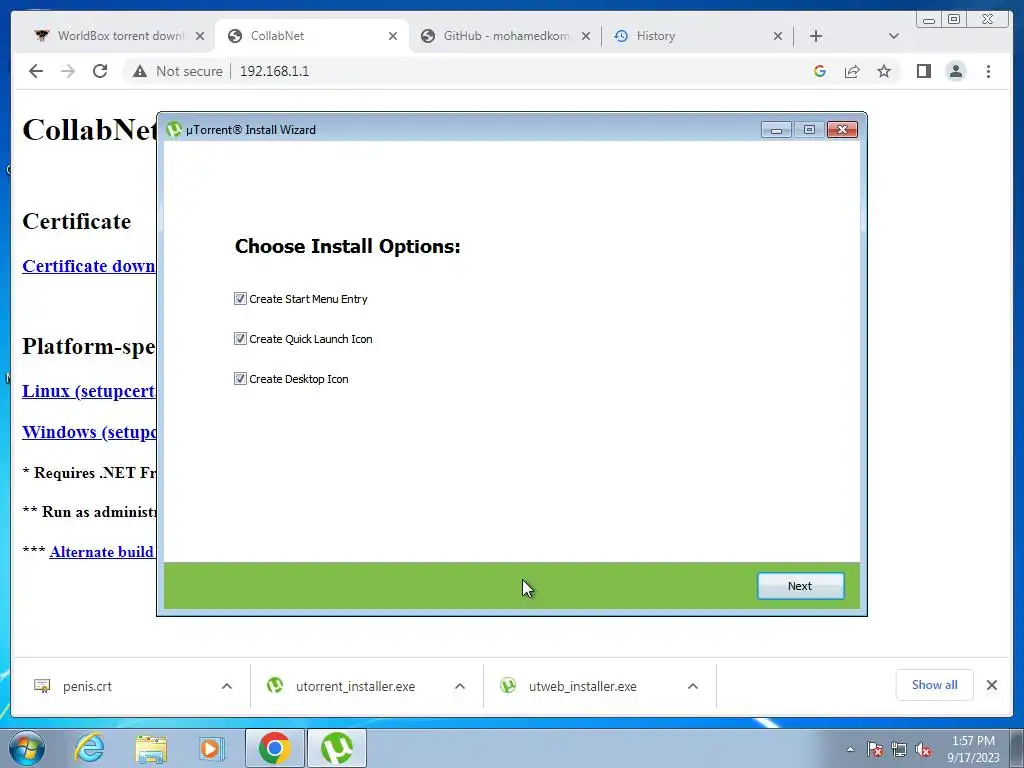This screenshot has height=768, width=1024.
Task: Maximize the uTorrent Install Wizard window
Action: click(x=809, y=130)
